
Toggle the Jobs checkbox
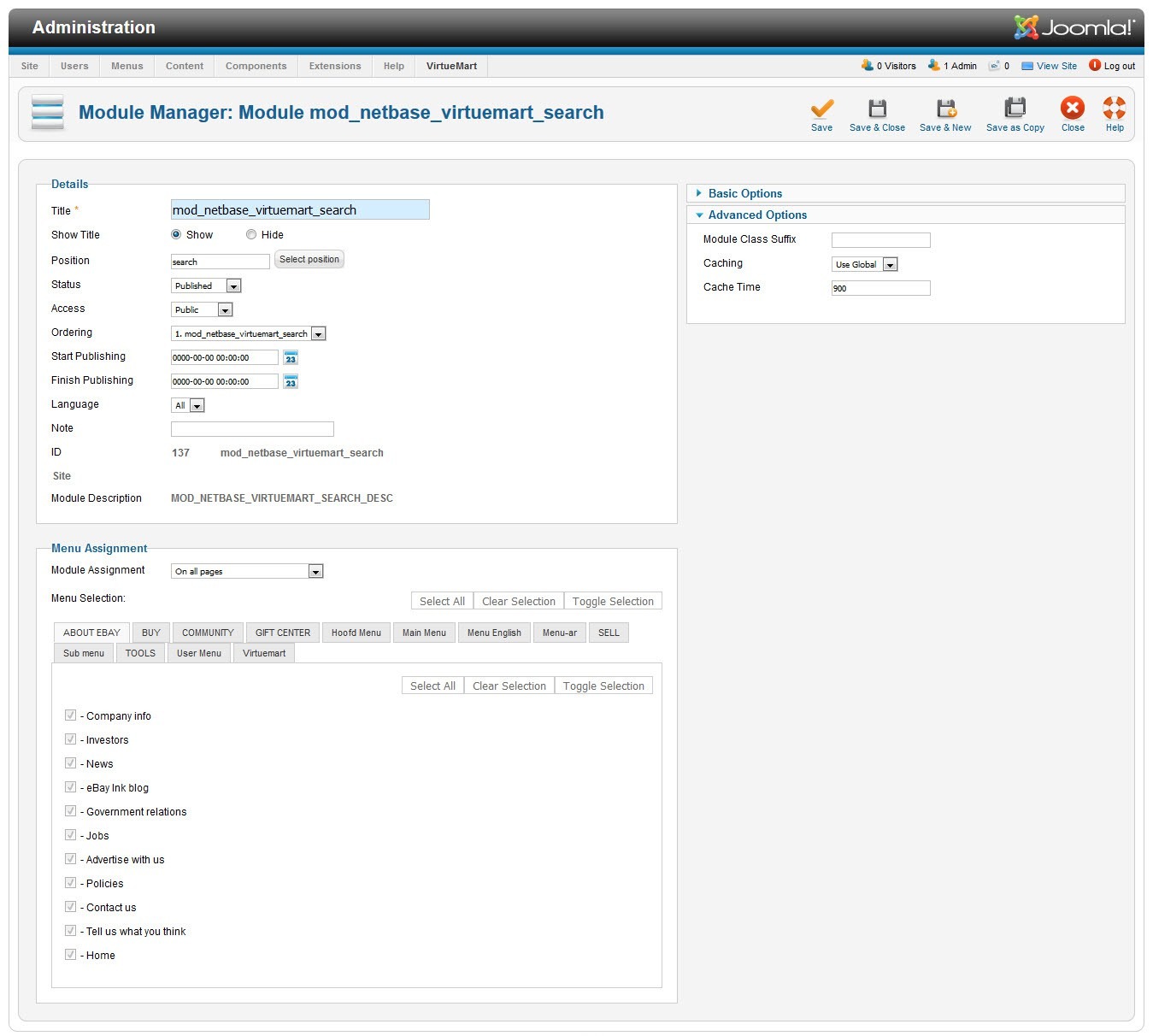(x=70, y=835)
